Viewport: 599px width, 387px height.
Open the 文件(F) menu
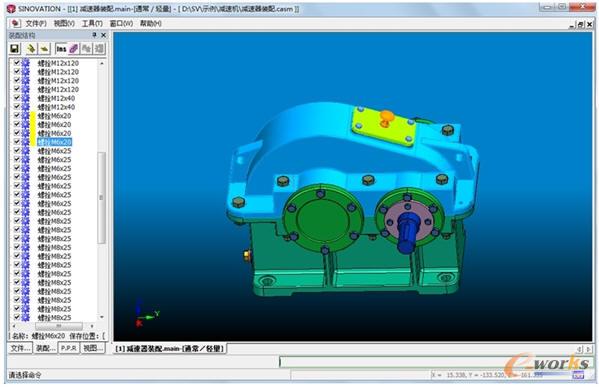click(36, 24)
